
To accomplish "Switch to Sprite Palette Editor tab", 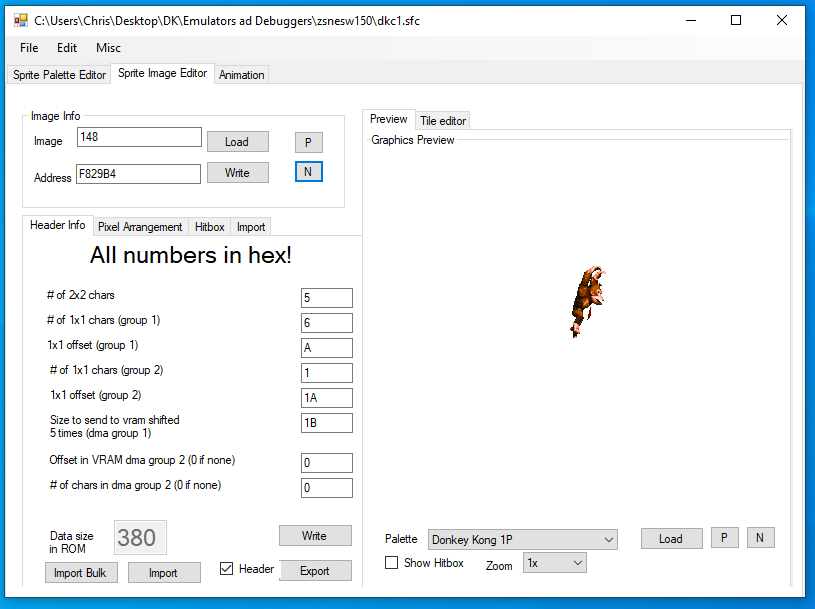I will [59, 75].
